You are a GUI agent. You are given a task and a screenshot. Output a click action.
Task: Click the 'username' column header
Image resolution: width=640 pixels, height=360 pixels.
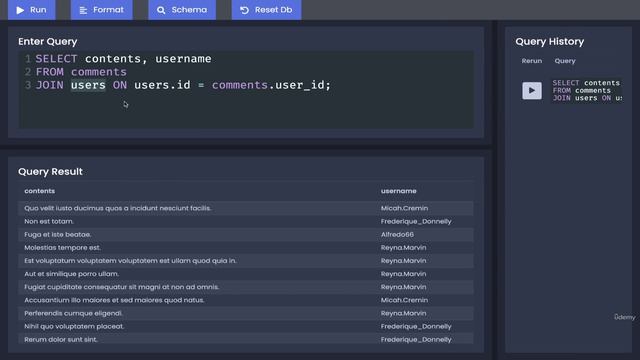click(x=399, y=191)
